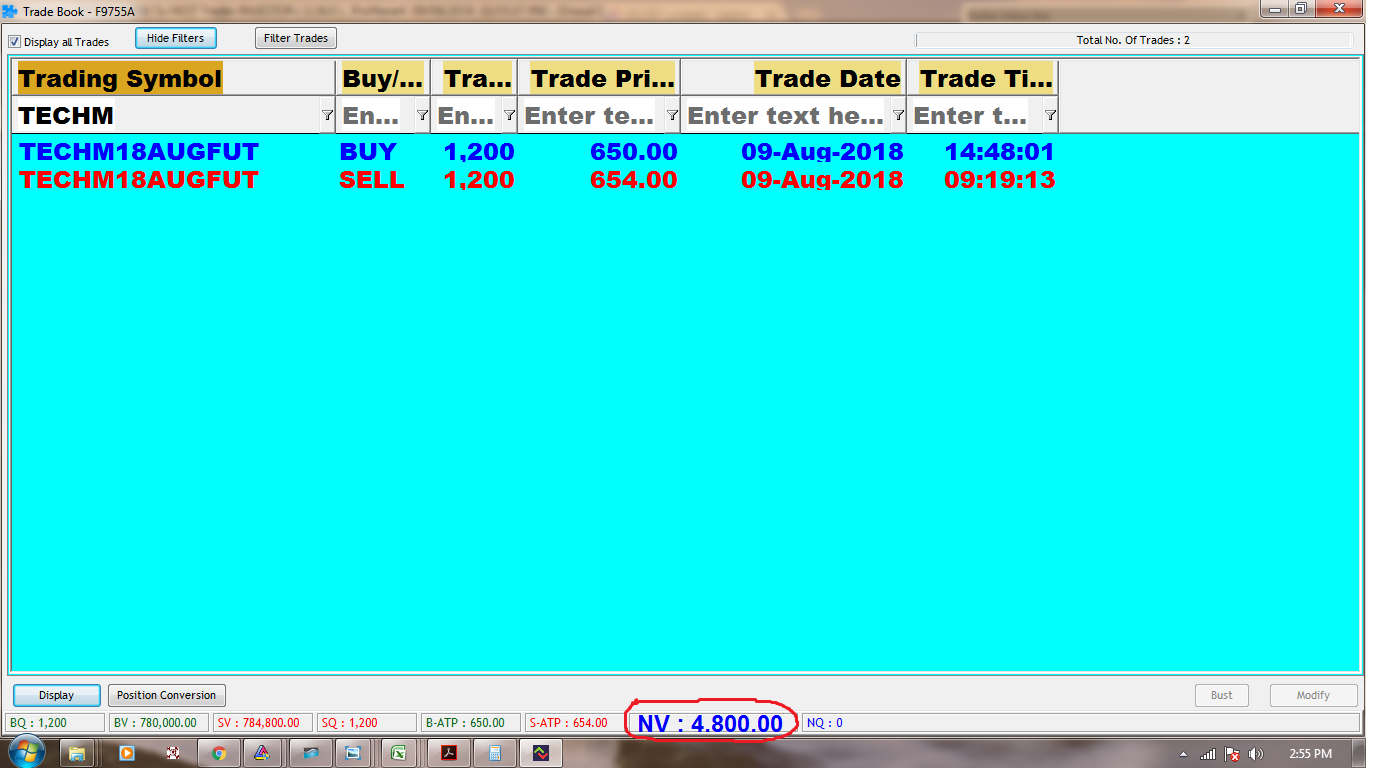This screenshot has width=1380, height=768.
Task: Open the Trade Time column filter funnel
Action: [x=1050, y=116]
